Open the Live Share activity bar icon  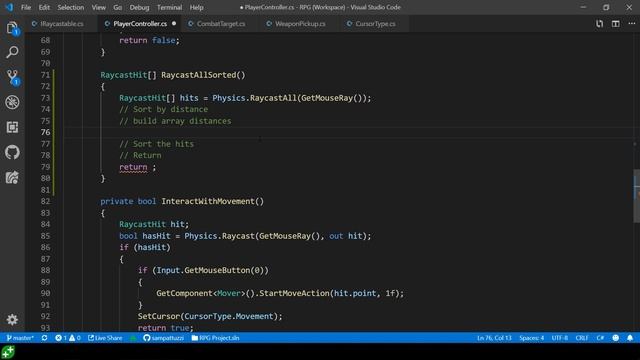pyautogui.click(x=12, y=178)
